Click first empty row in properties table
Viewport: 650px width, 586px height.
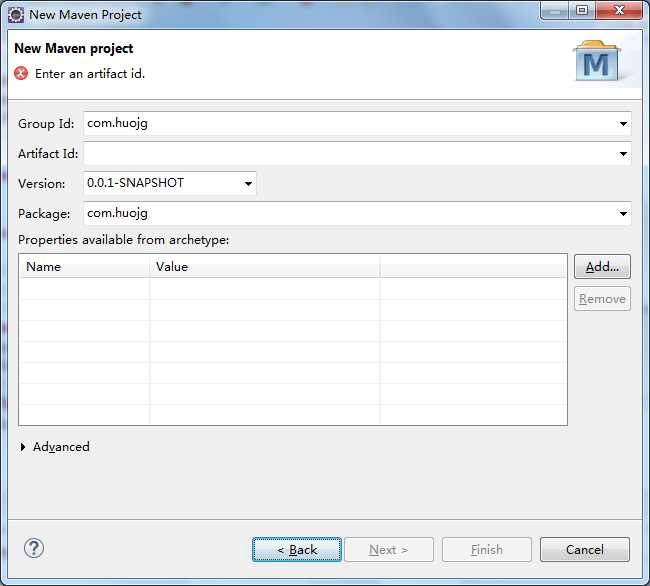click(293, 289)
